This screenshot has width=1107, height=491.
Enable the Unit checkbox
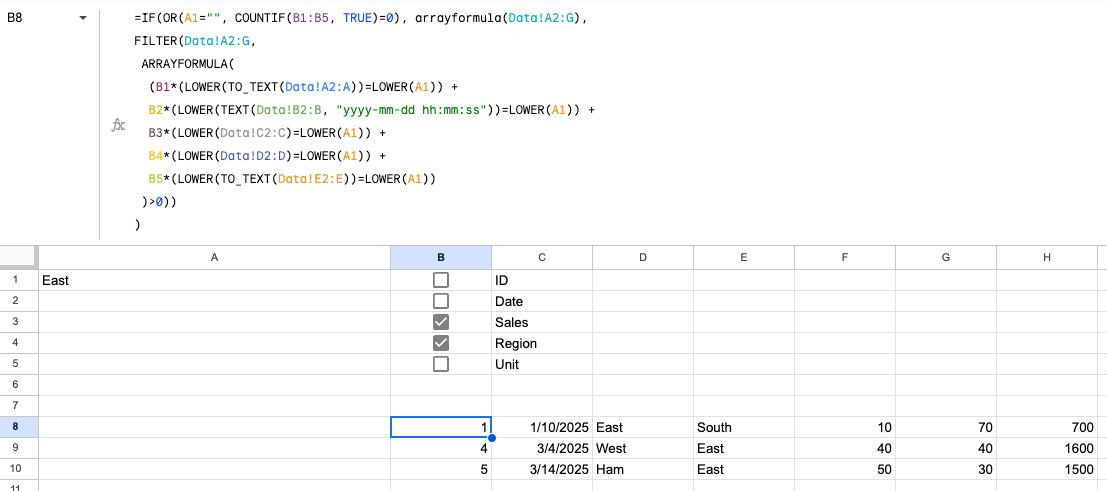coord(441,365)
